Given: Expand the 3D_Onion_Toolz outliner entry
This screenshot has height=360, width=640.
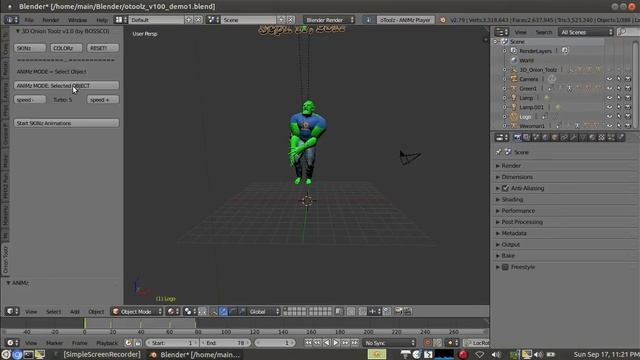Looking at the screenshot, I should [x=505, y=70].
